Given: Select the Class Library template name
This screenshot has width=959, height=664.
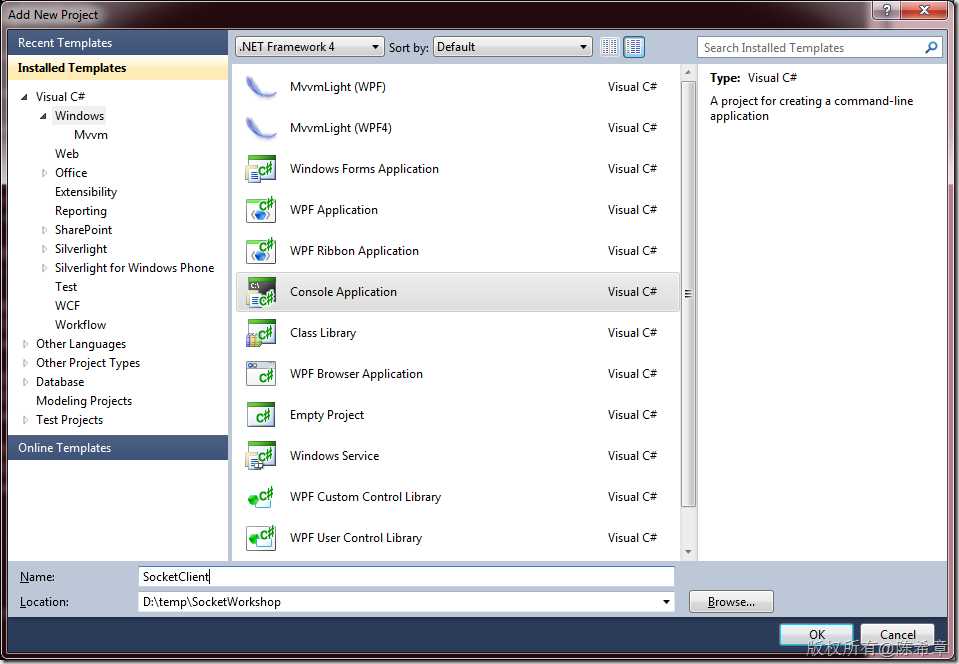Looking at the screenshot, I should pyautogui.click(x=323, y=333).
